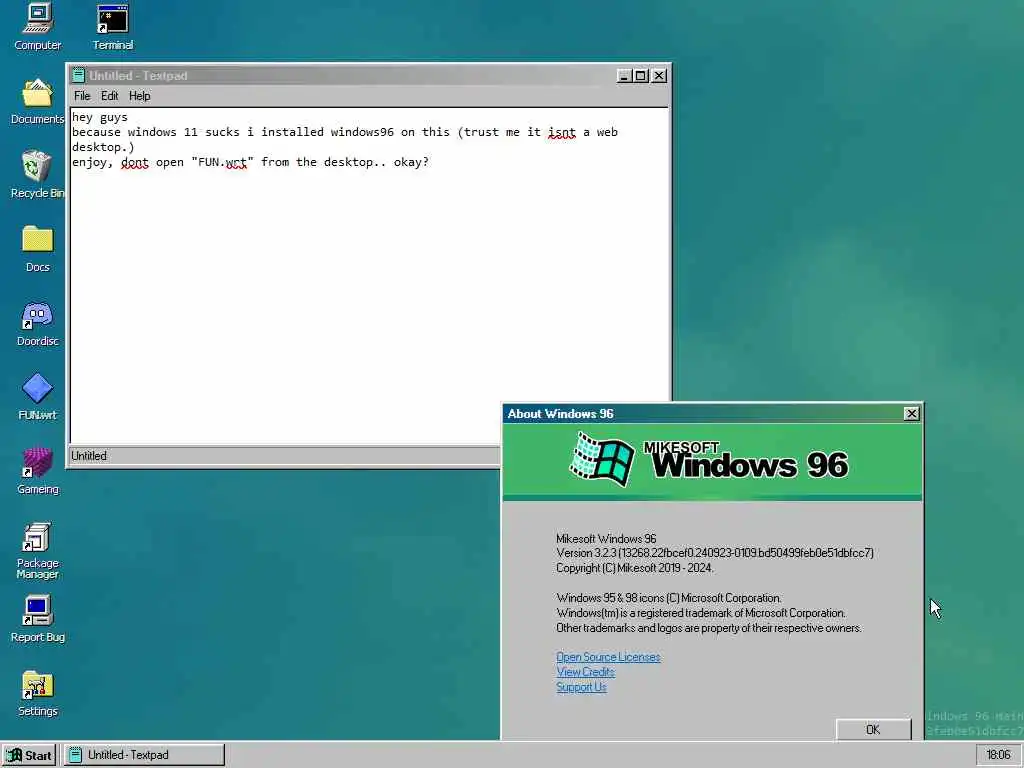This screenshot has width=1024, height=768.
Task: Maximize the Textpad window
Action: point(641,76)
